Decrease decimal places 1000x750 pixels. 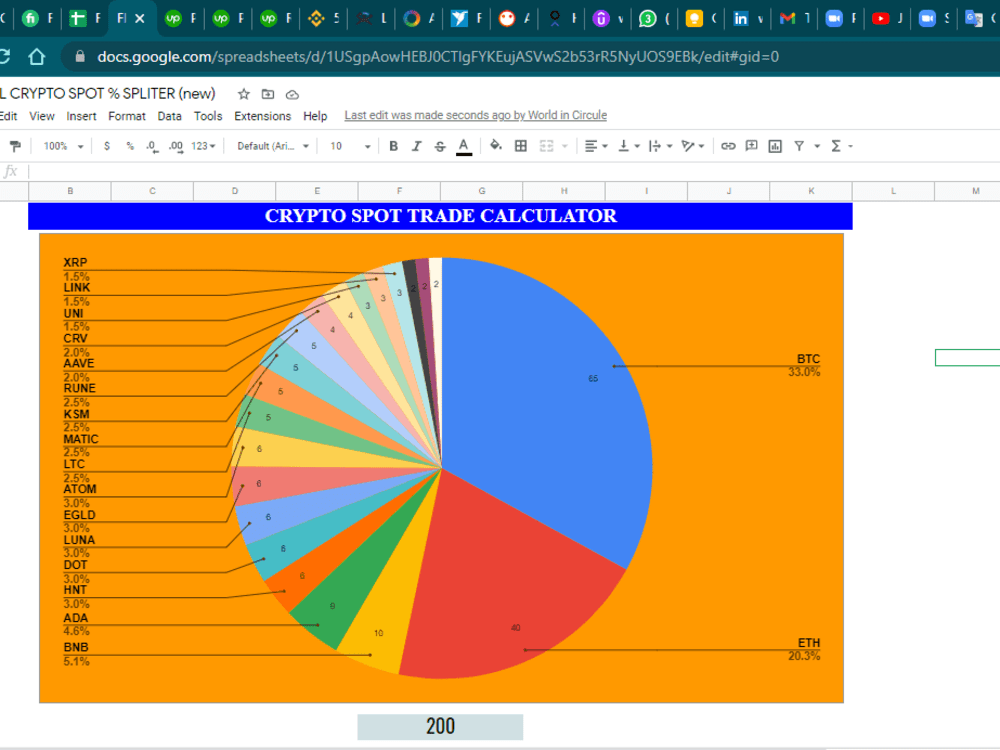[151, 145]
